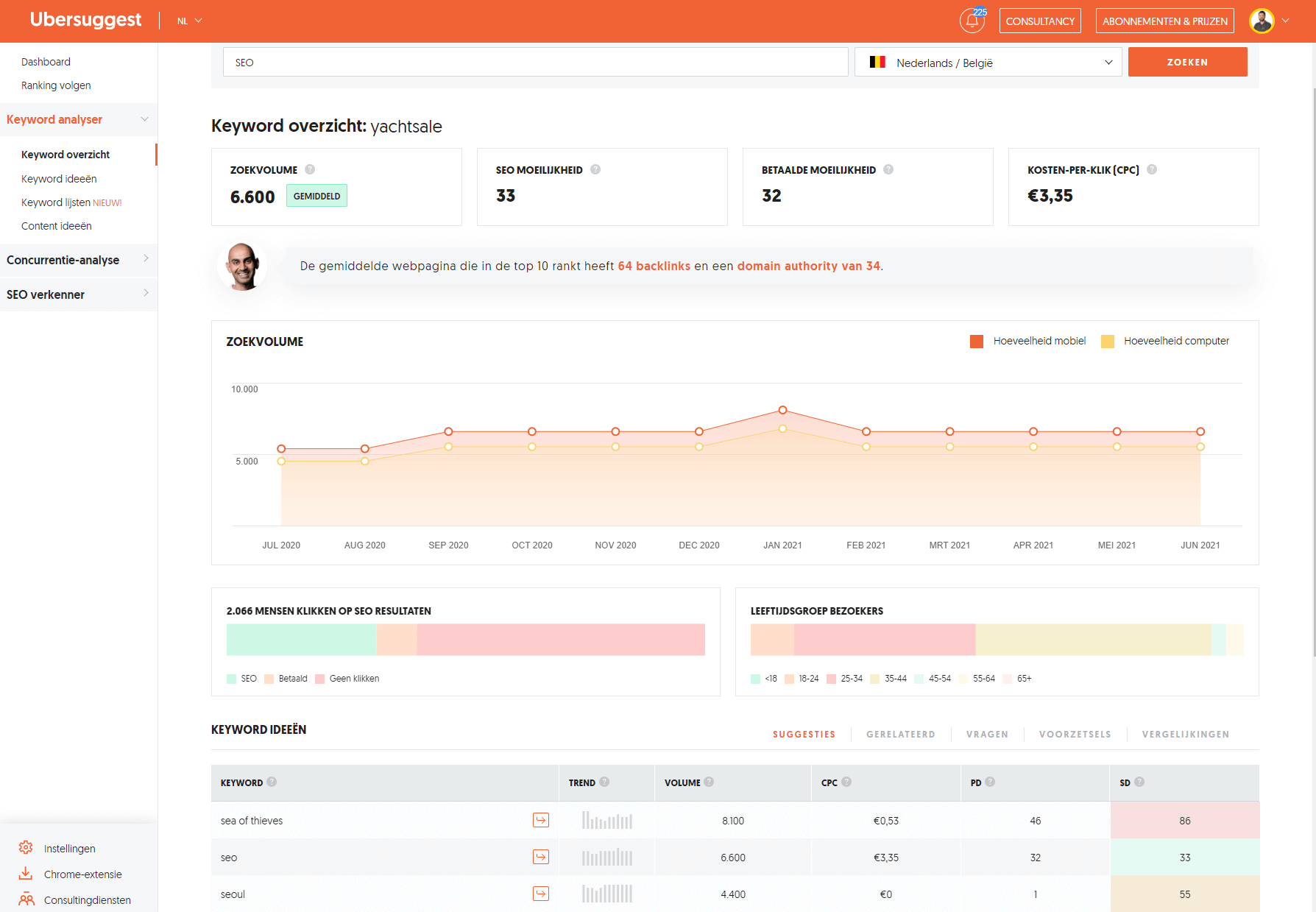
Task: Switch to the Vergelijkingen tab
Action: (x=1185, y=734)
